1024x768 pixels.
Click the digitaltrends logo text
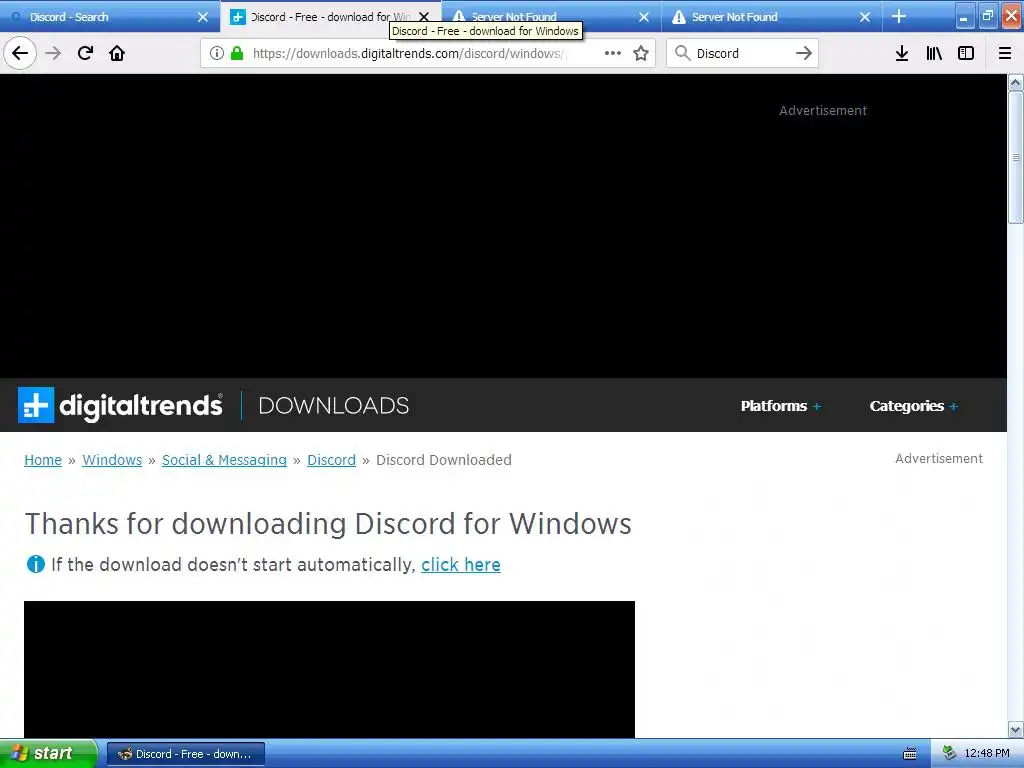pos(141,406)
